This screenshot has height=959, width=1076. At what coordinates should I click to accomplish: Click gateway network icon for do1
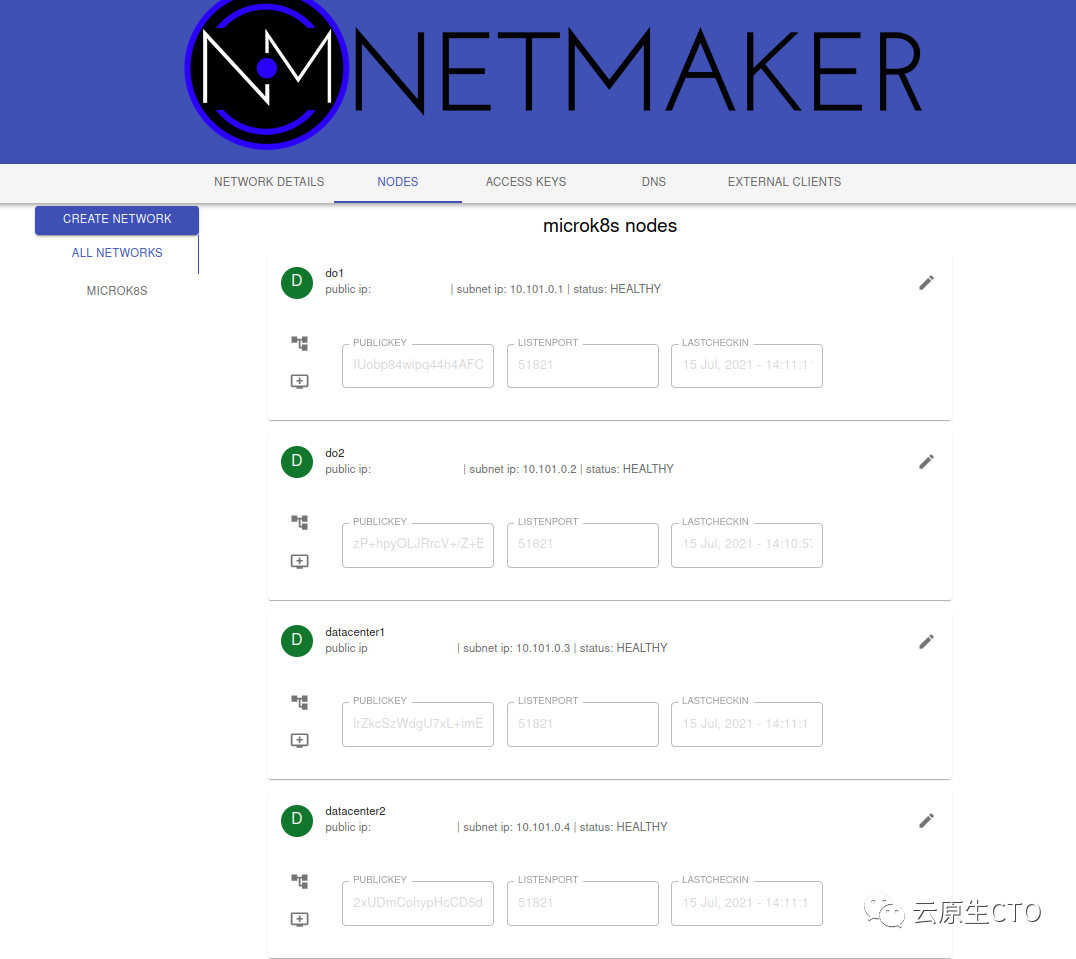pyautogui.click(x=299, y=343)
